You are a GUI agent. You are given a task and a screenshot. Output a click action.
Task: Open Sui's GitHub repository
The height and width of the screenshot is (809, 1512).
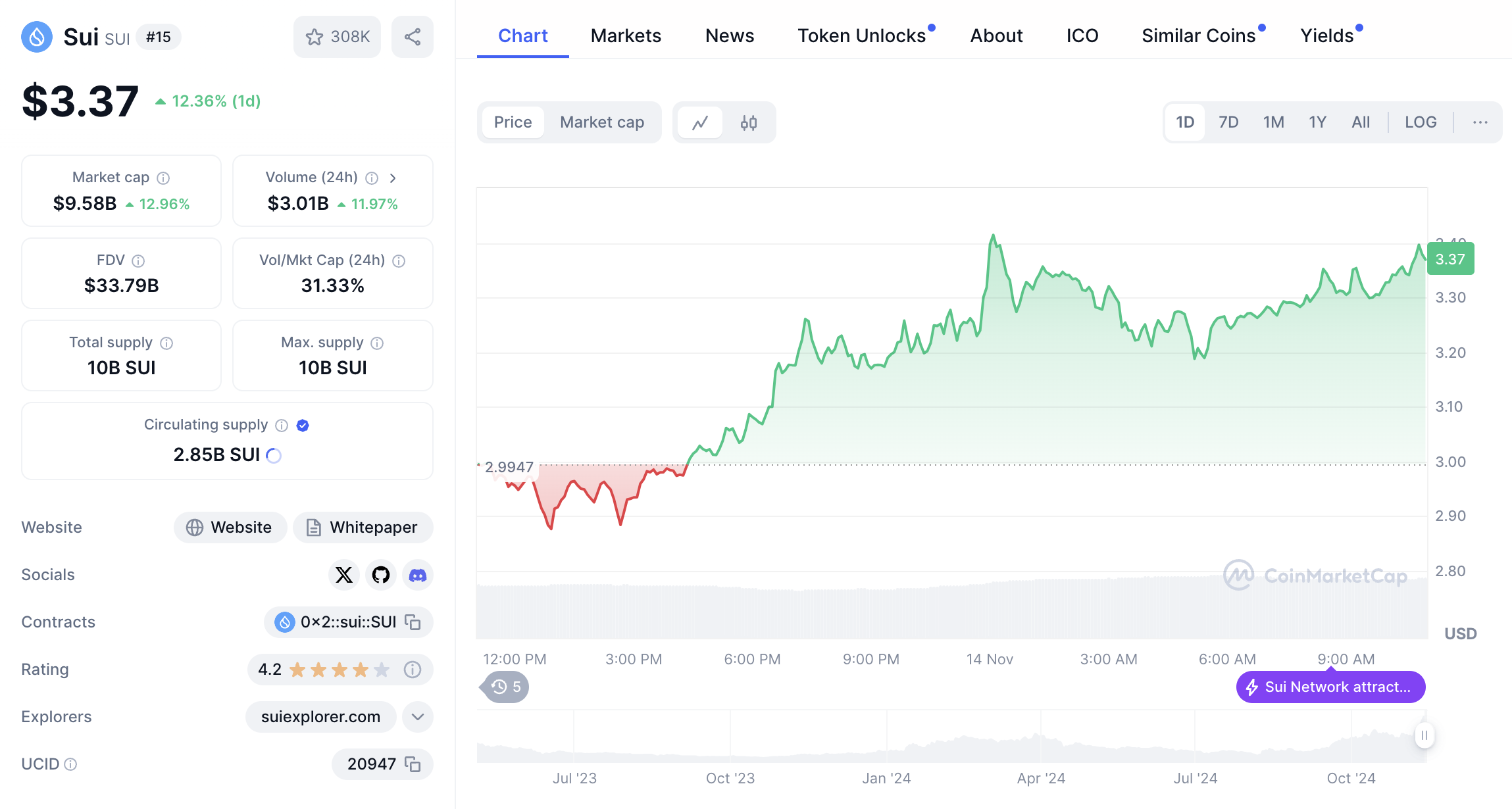coord(381,575)
